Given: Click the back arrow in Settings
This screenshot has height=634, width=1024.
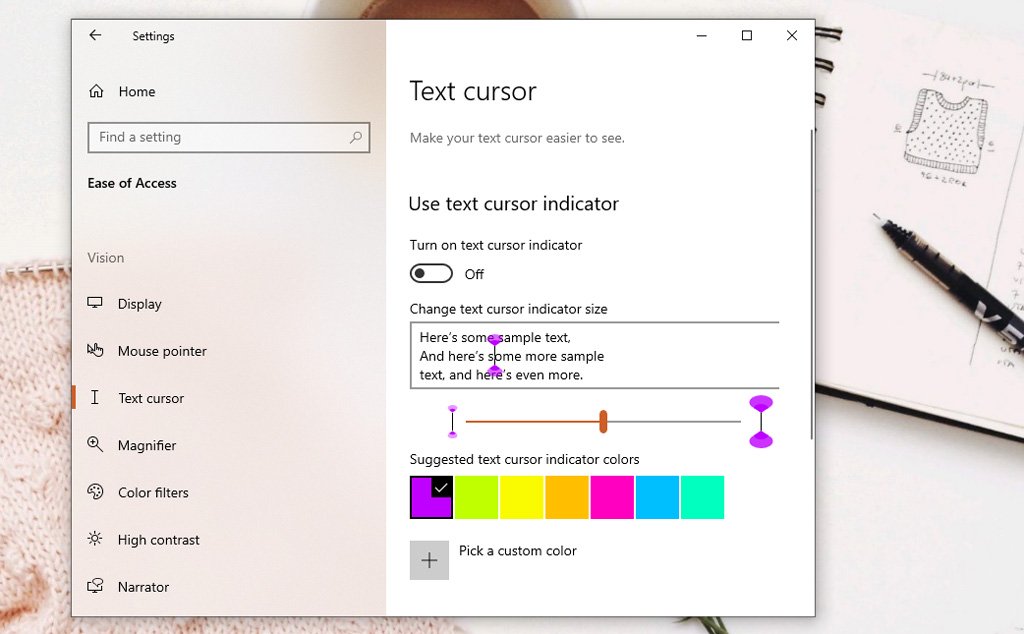Looking at the screenshot, I should [x=95, y=35].
